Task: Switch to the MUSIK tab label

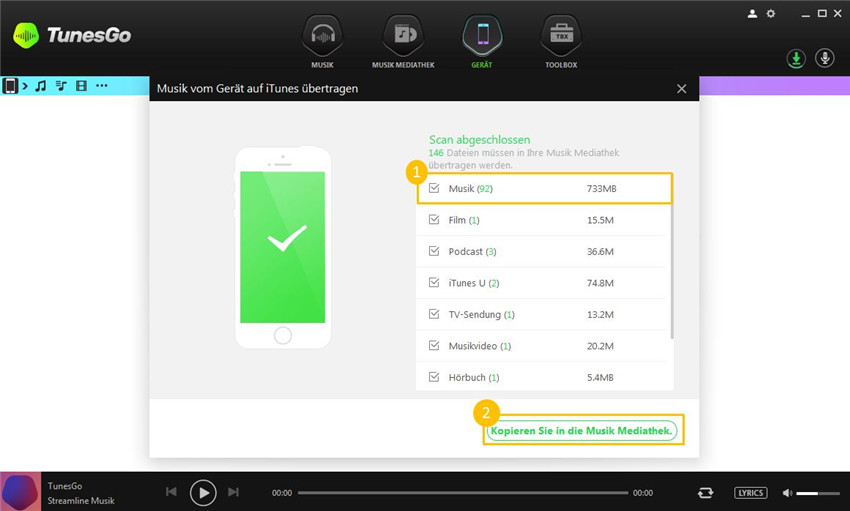Action: click(x=323, y=65)
